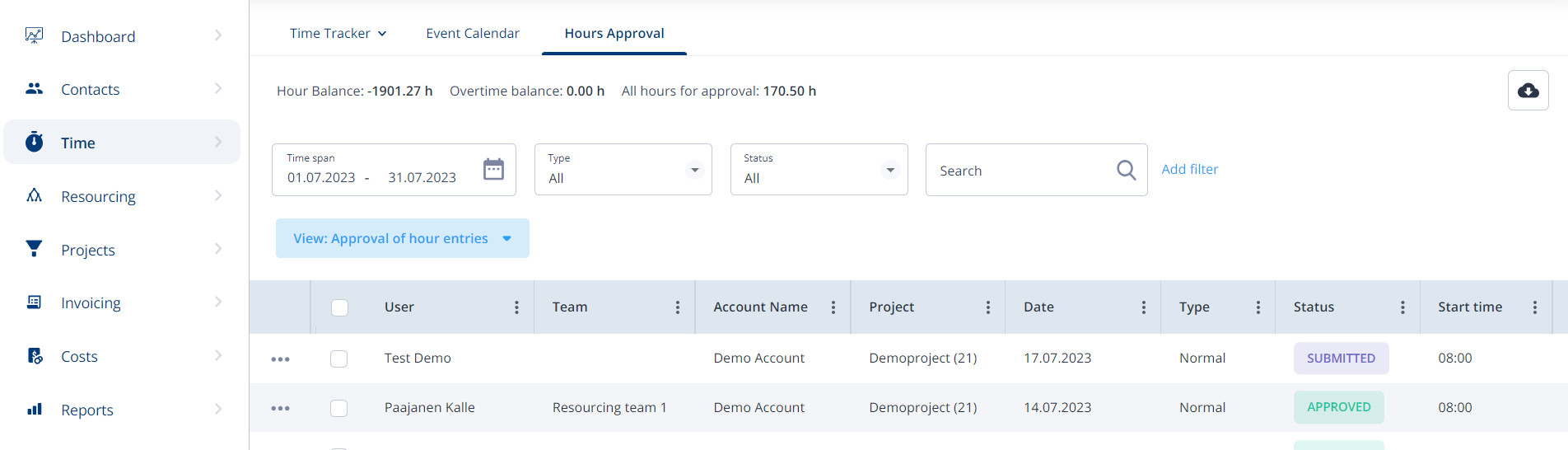Click the Reports bar chart icon

35,409
